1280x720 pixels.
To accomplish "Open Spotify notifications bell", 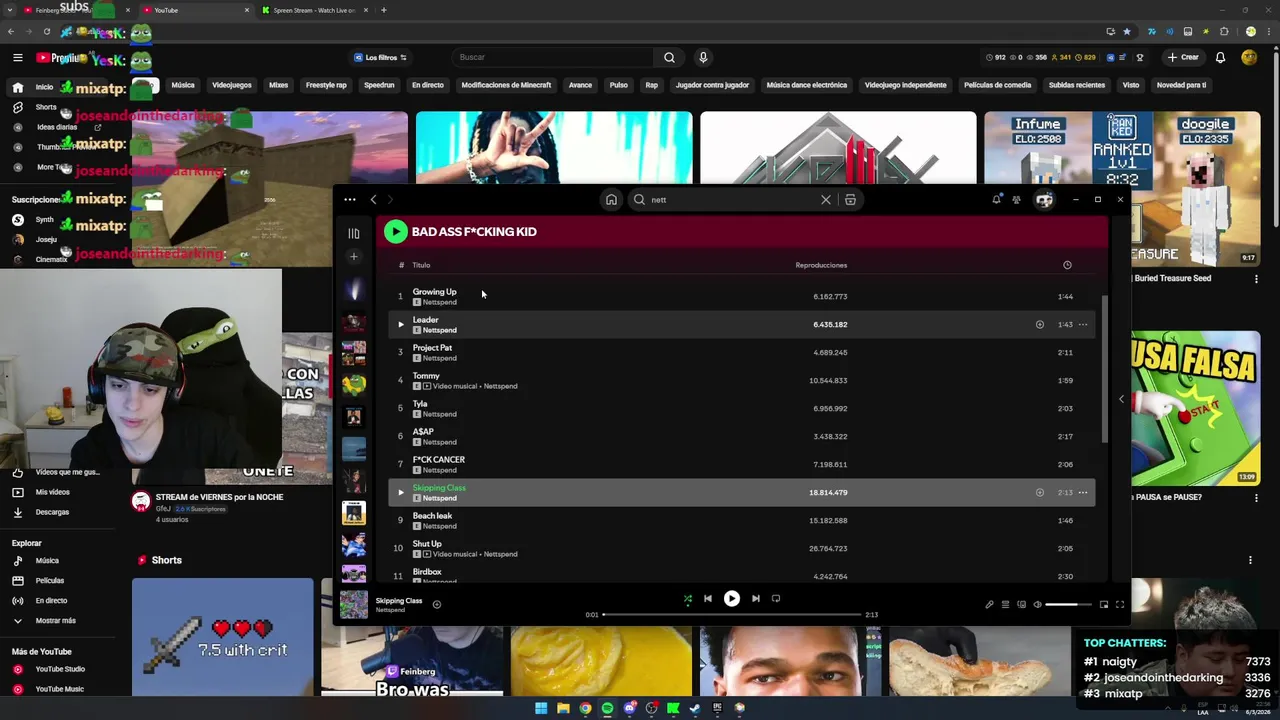I will [x=996, y=199].
